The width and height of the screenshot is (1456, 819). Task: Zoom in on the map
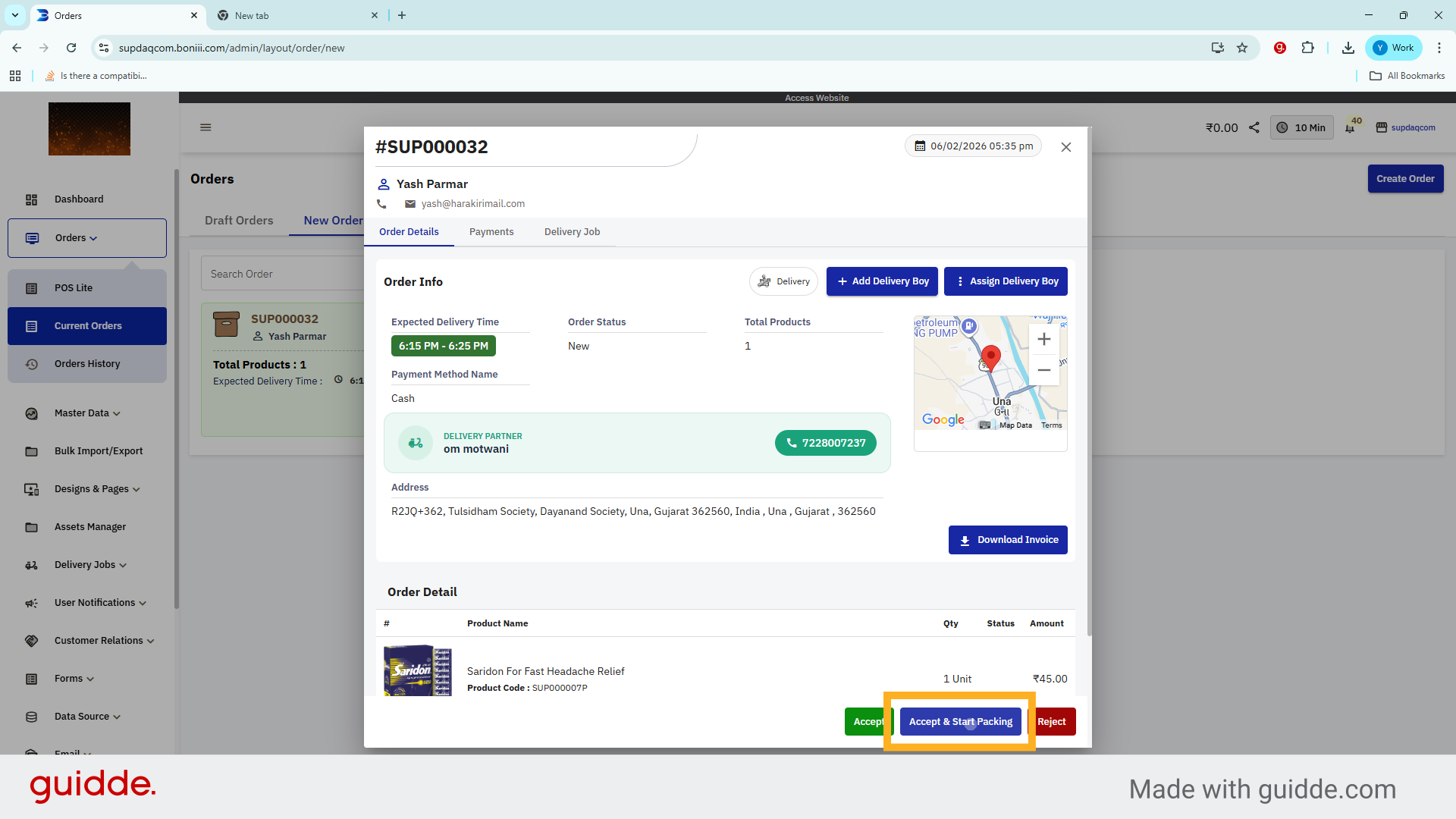(1043, 339)
